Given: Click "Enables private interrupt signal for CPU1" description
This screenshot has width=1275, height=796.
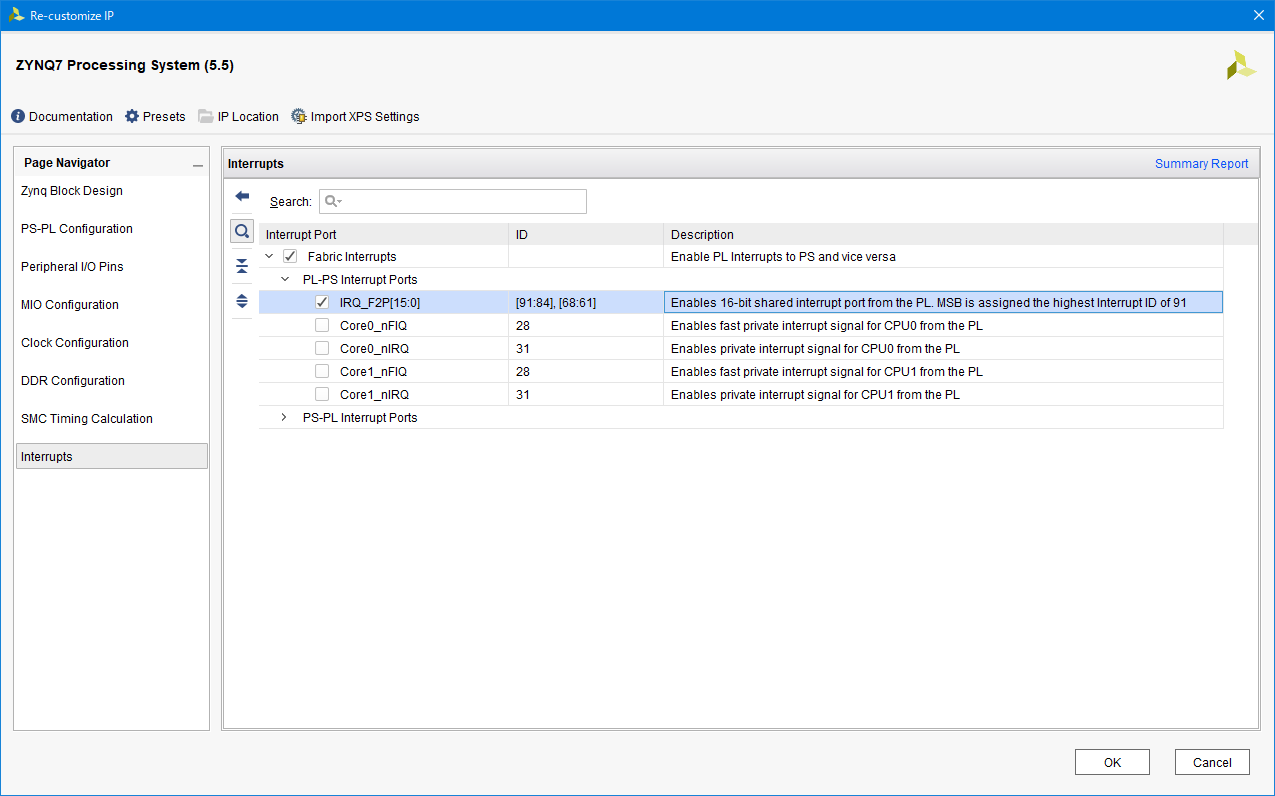Looking at the screenshot, I should [815, 394].
